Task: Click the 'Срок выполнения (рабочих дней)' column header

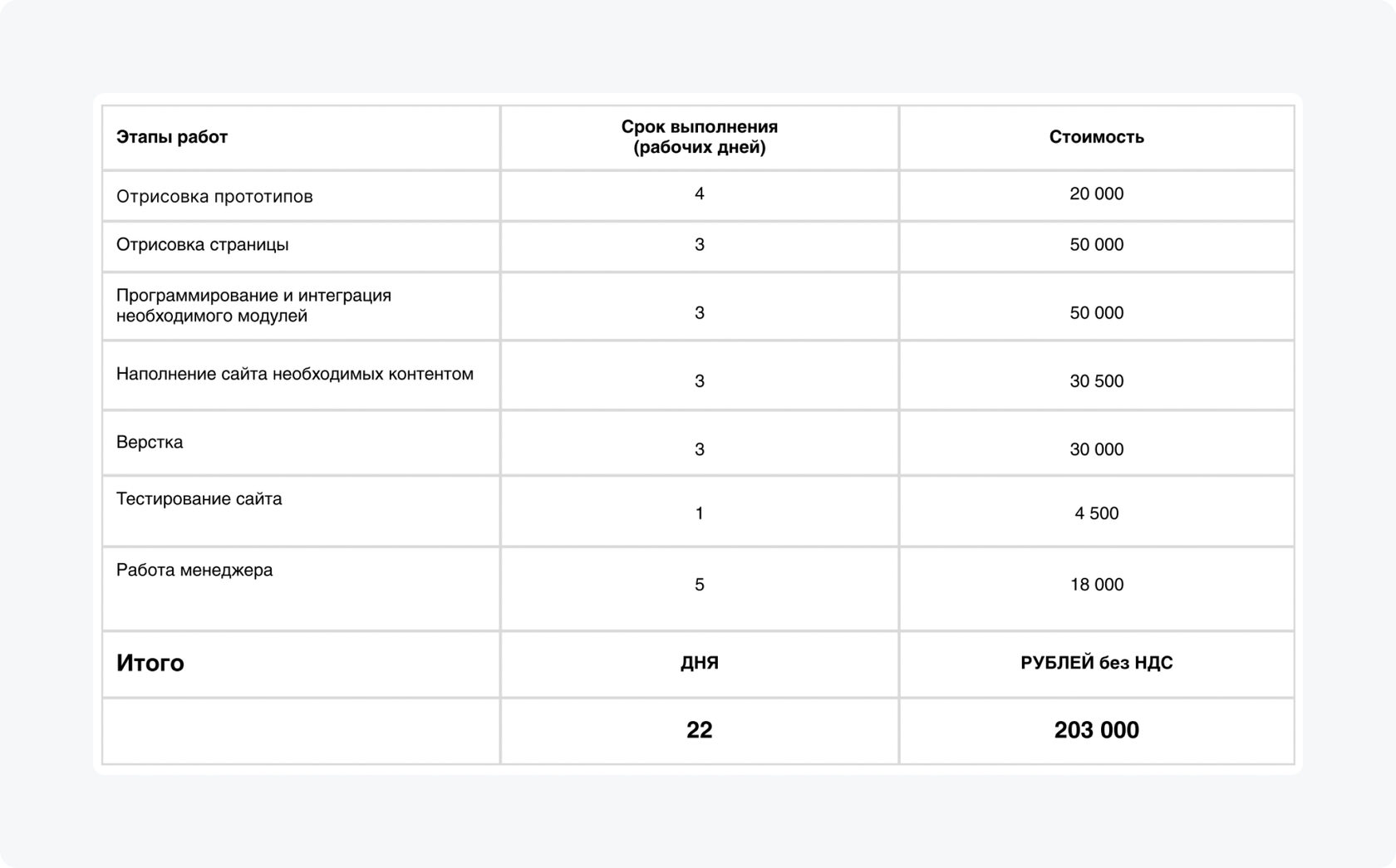Action: (x=700, y=137)
